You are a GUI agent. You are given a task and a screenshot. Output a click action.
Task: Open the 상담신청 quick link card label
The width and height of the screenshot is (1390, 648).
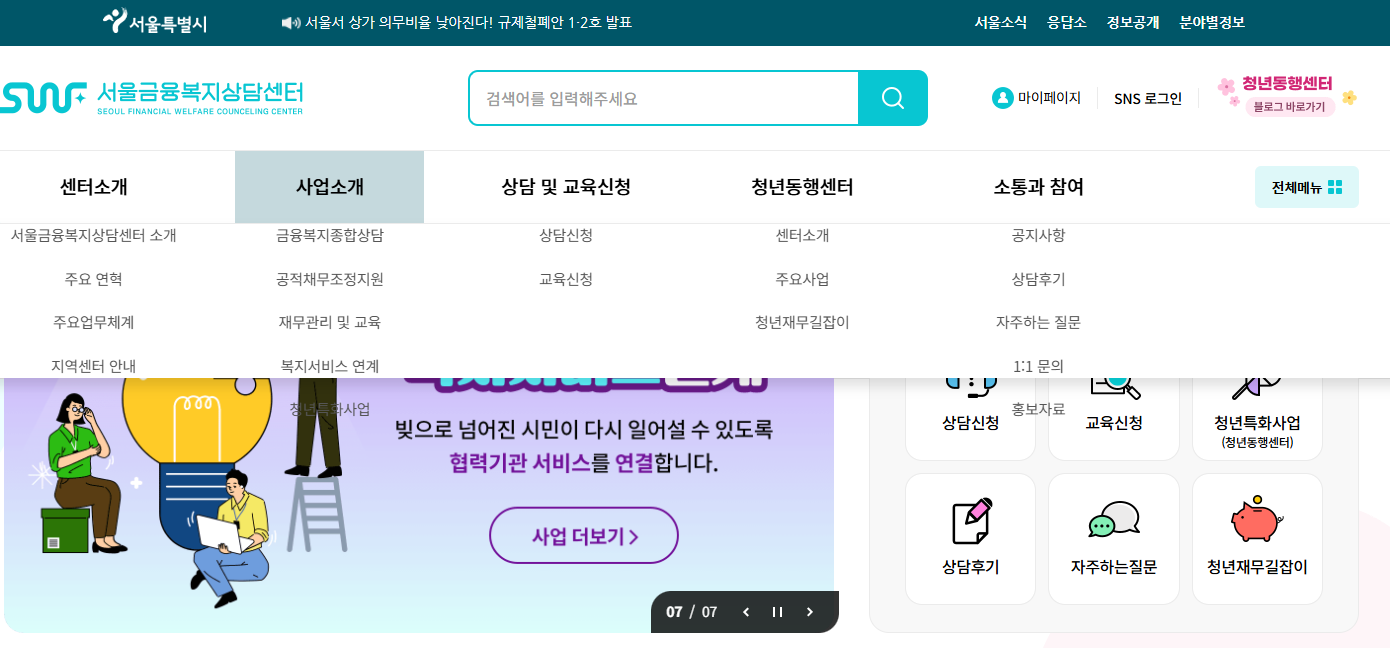970,423
